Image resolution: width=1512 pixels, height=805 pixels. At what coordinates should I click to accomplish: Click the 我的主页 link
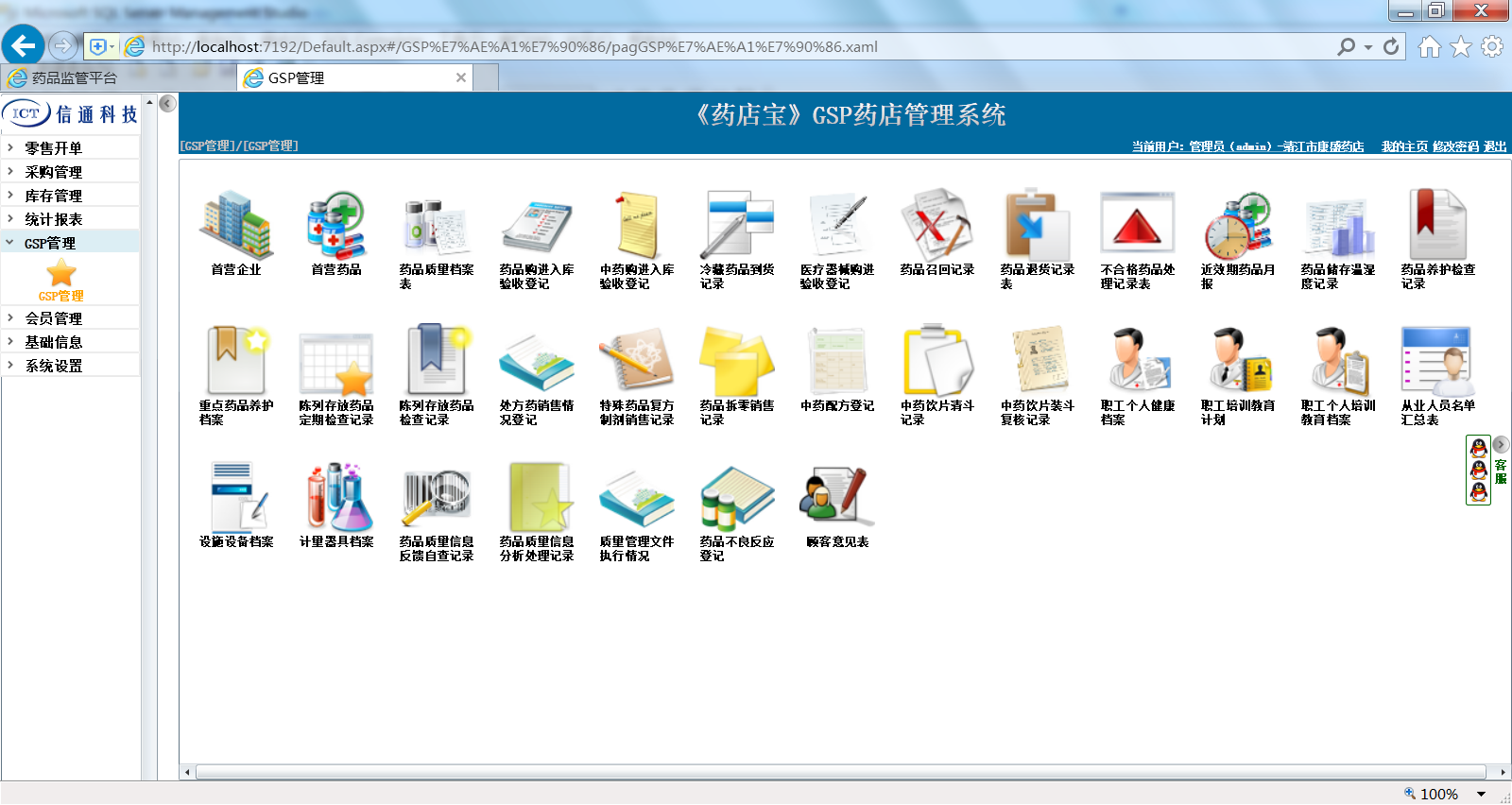(x=1404, y=146)
